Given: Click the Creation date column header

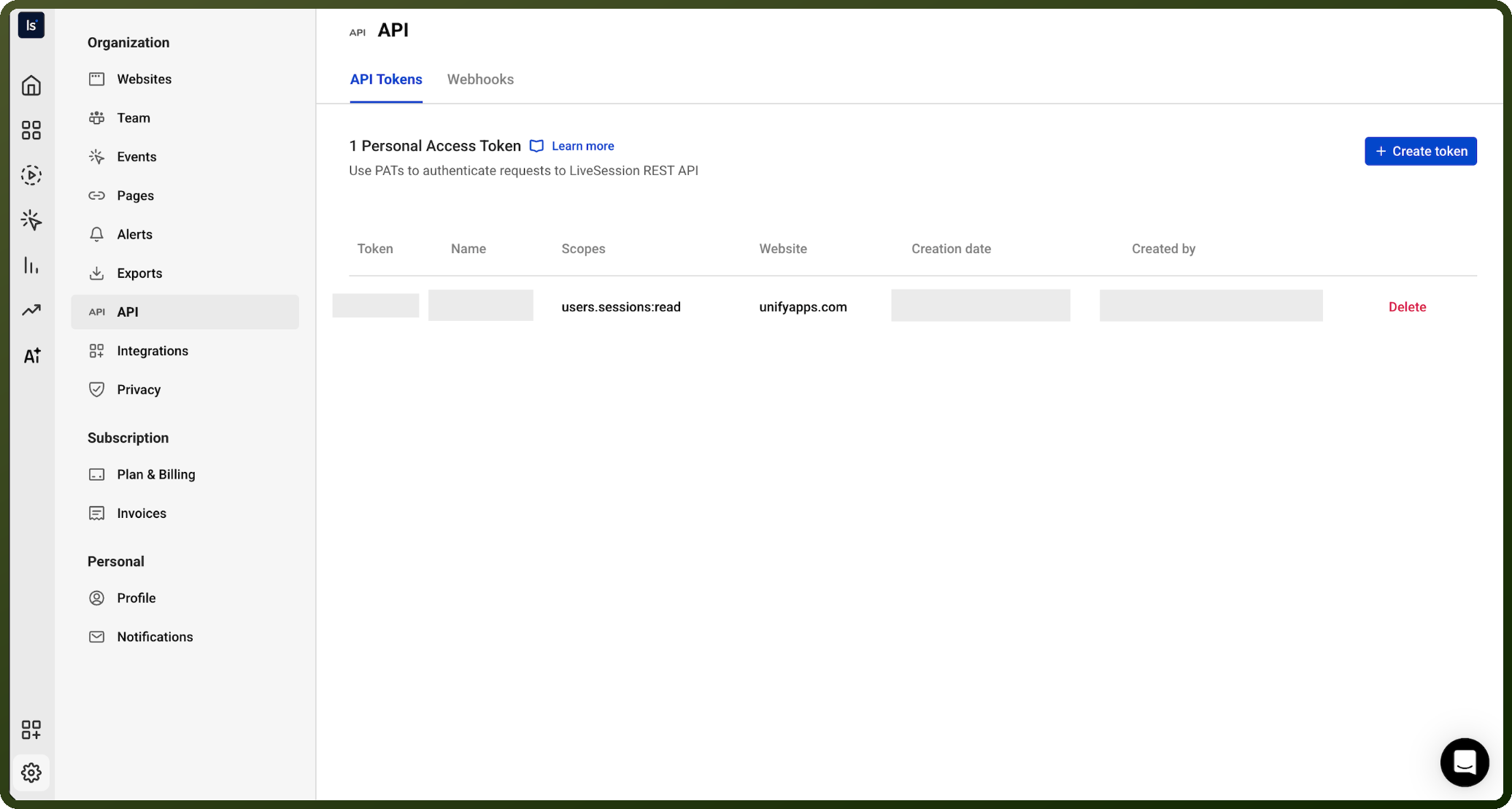Looking at the screenshot, I should click(951, 249).
